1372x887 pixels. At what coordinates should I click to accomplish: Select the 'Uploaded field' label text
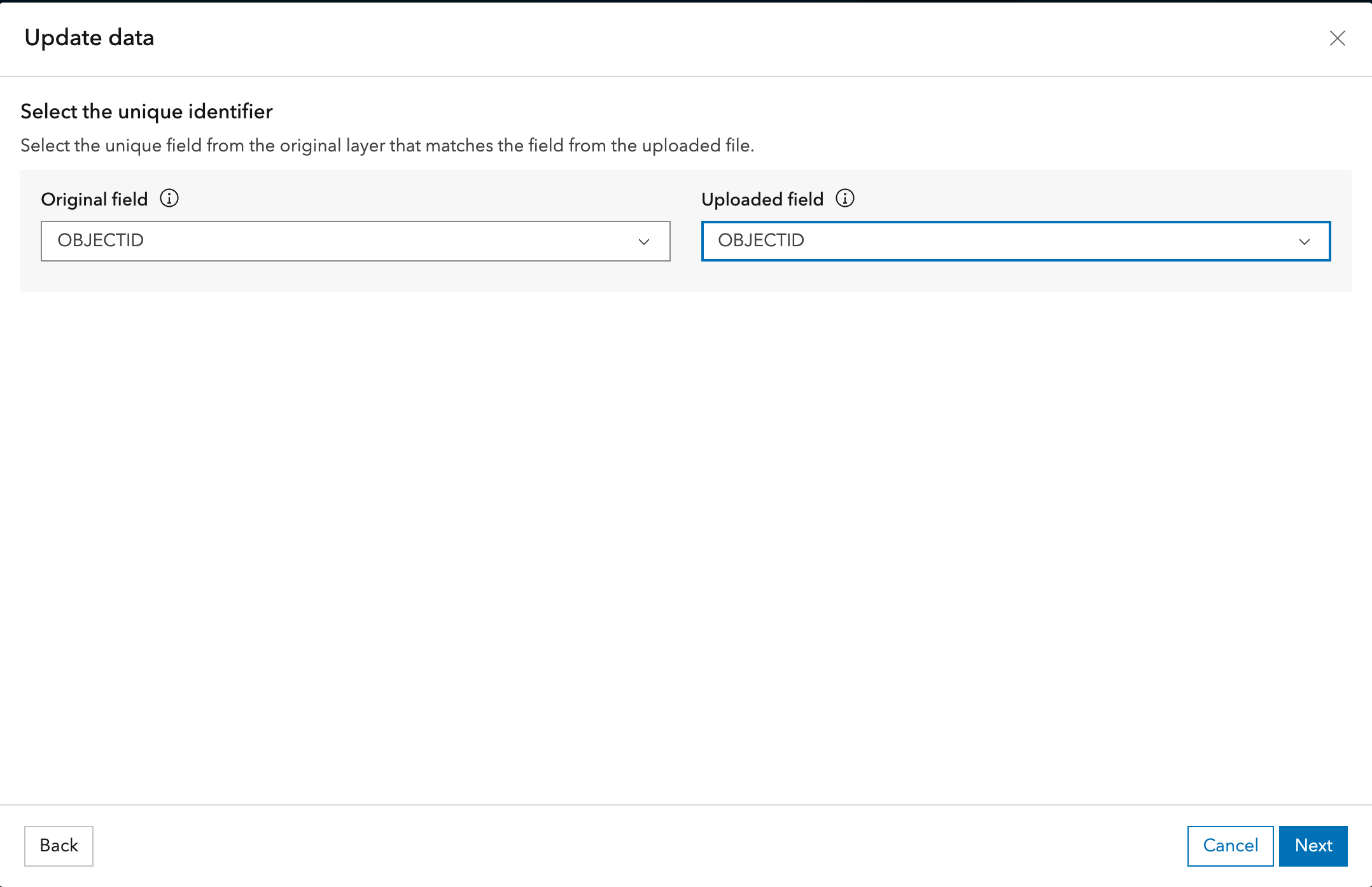762,199
